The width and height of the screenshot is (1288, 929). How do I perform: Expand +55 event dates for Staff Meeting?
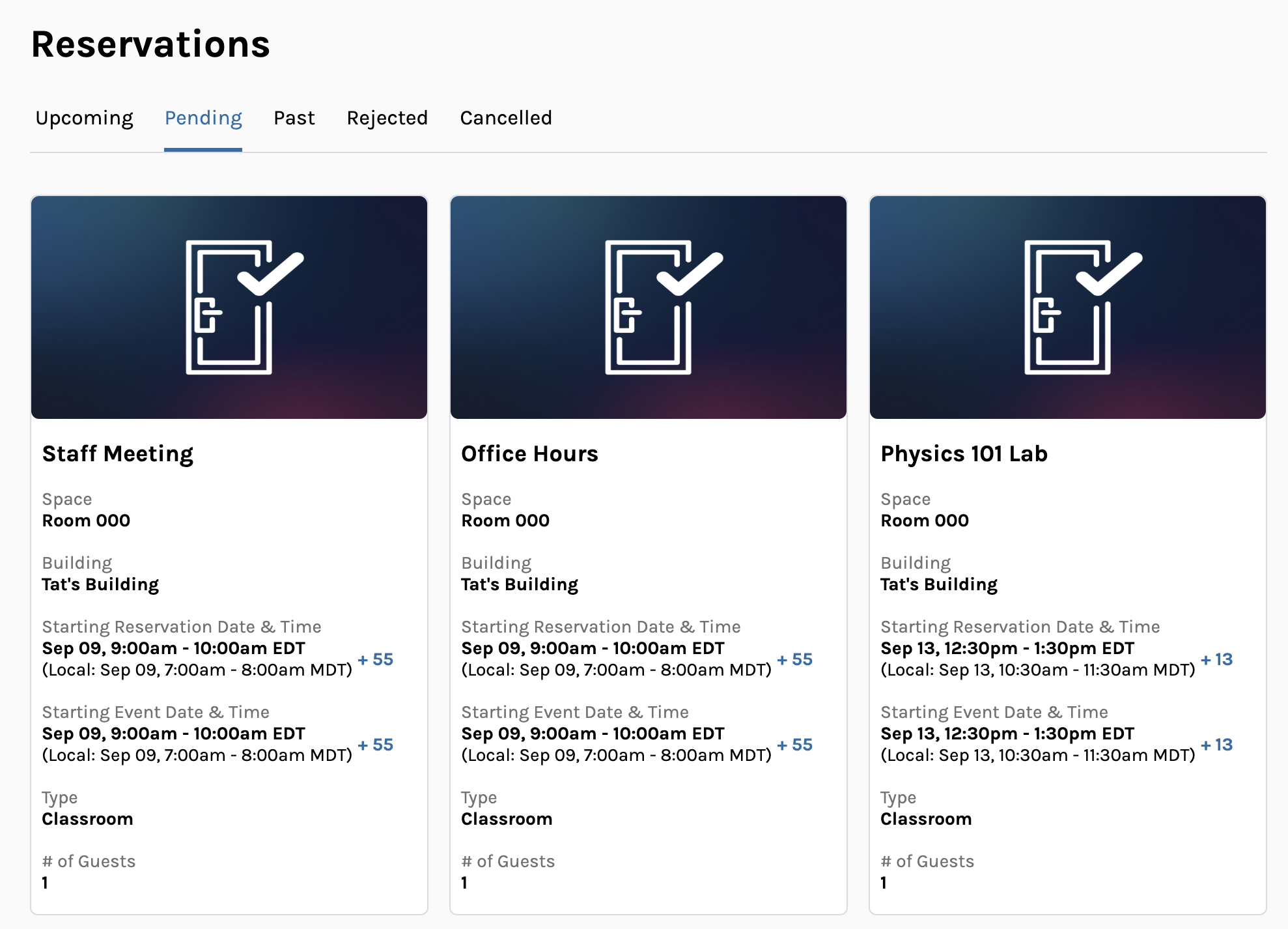tap(376, 745)
